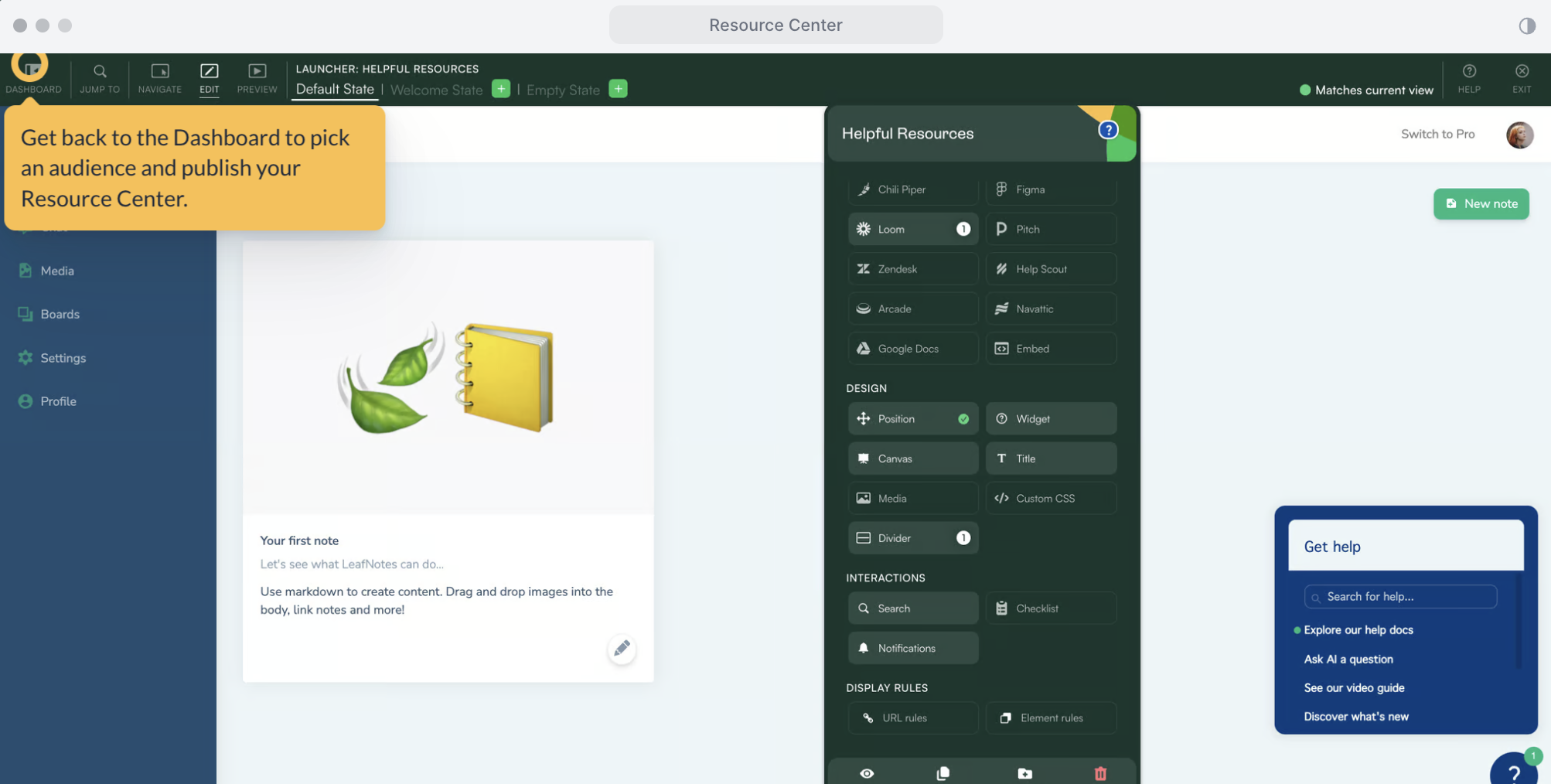Screen dimensions: 1551x784
Task: Add an Embed block
Action: pyautogui.click(x=1051, y=349)
